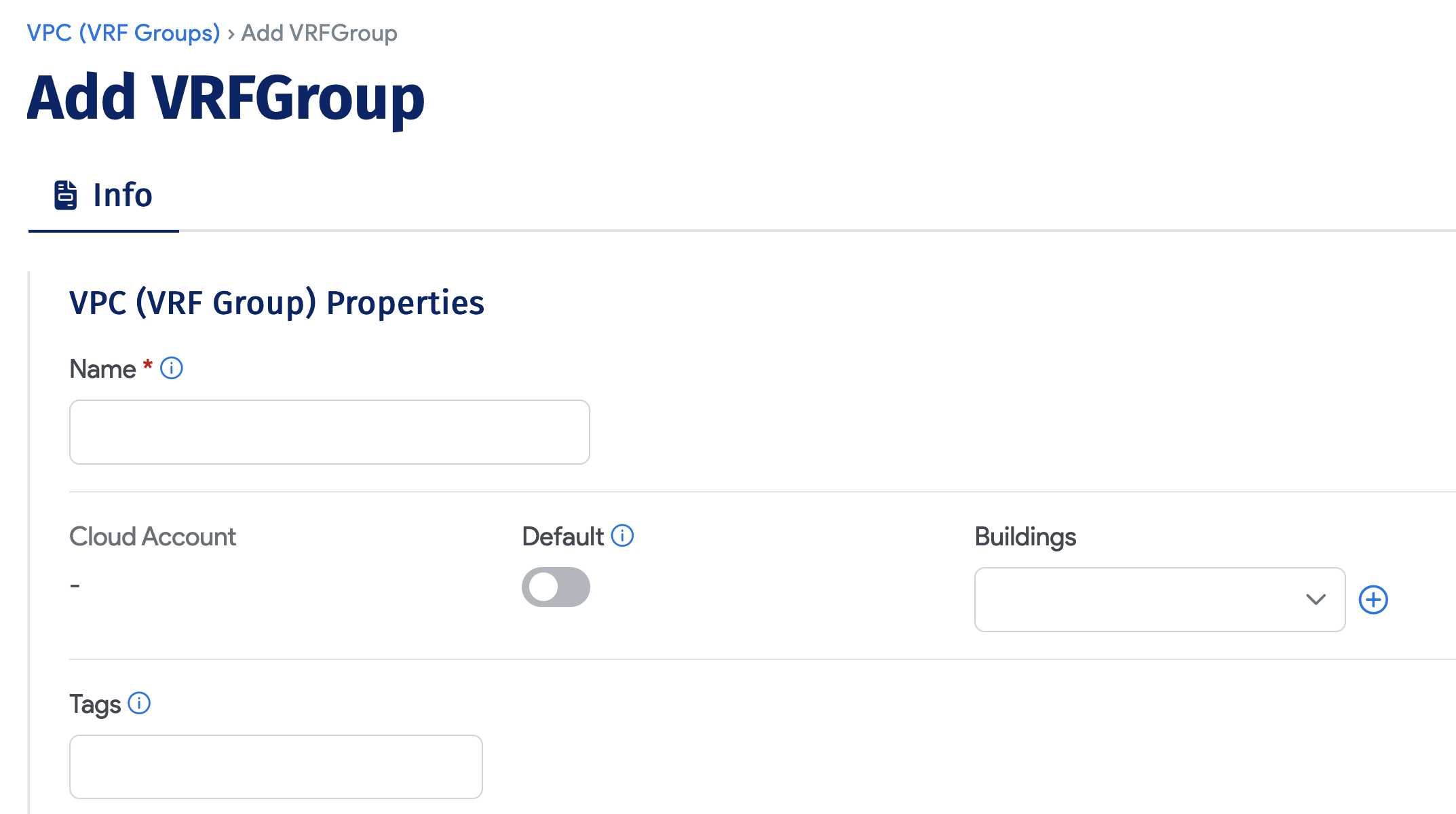Screen dimensions: 1456x814
Task: Switch the Default slider to on position
Action: click(x=555, y=587)
